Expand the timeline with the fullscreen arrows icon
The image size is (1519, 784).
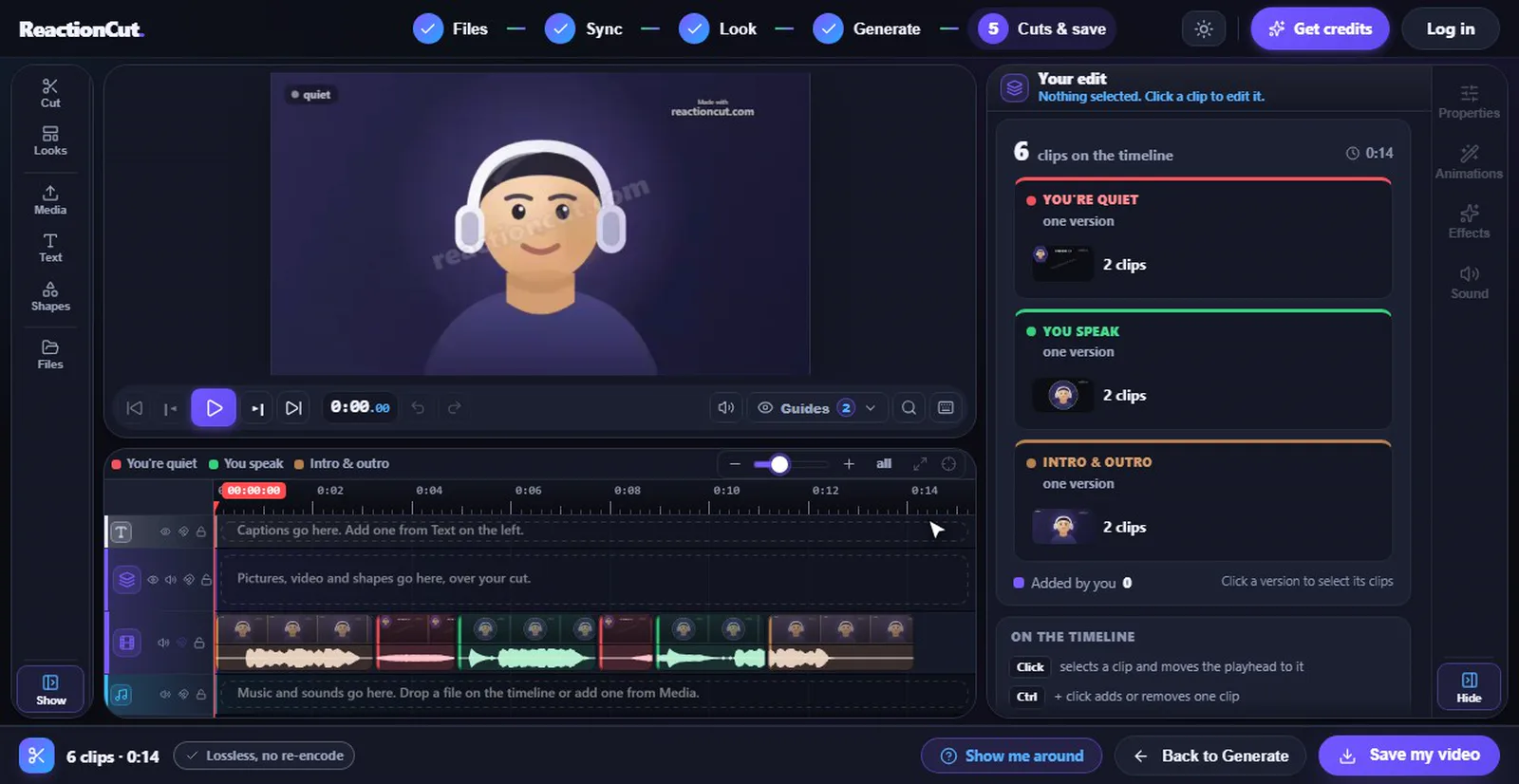pyautogui.click(x=920, y=463)
